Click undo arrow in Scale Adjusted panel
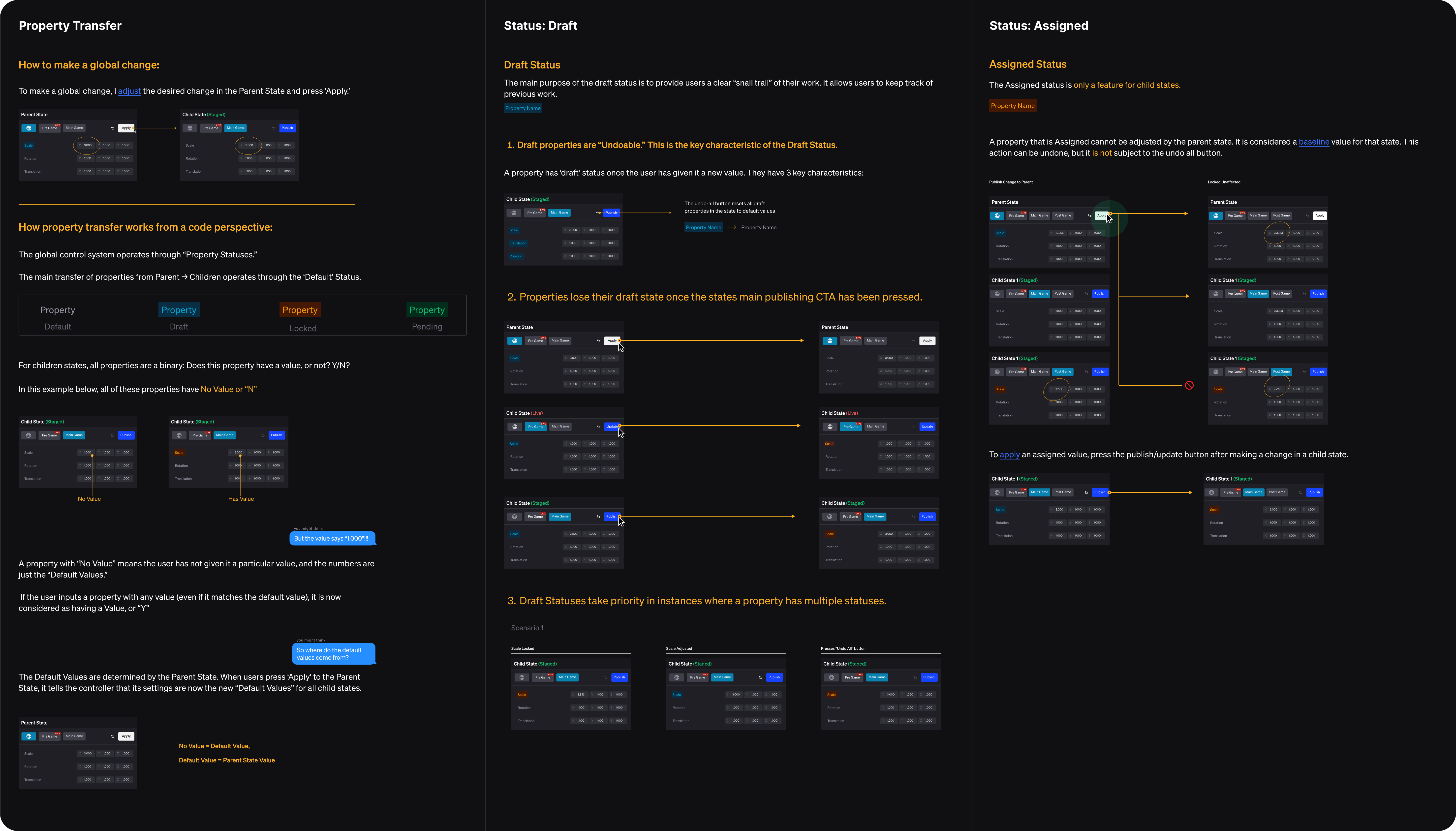 pos(760,677)
